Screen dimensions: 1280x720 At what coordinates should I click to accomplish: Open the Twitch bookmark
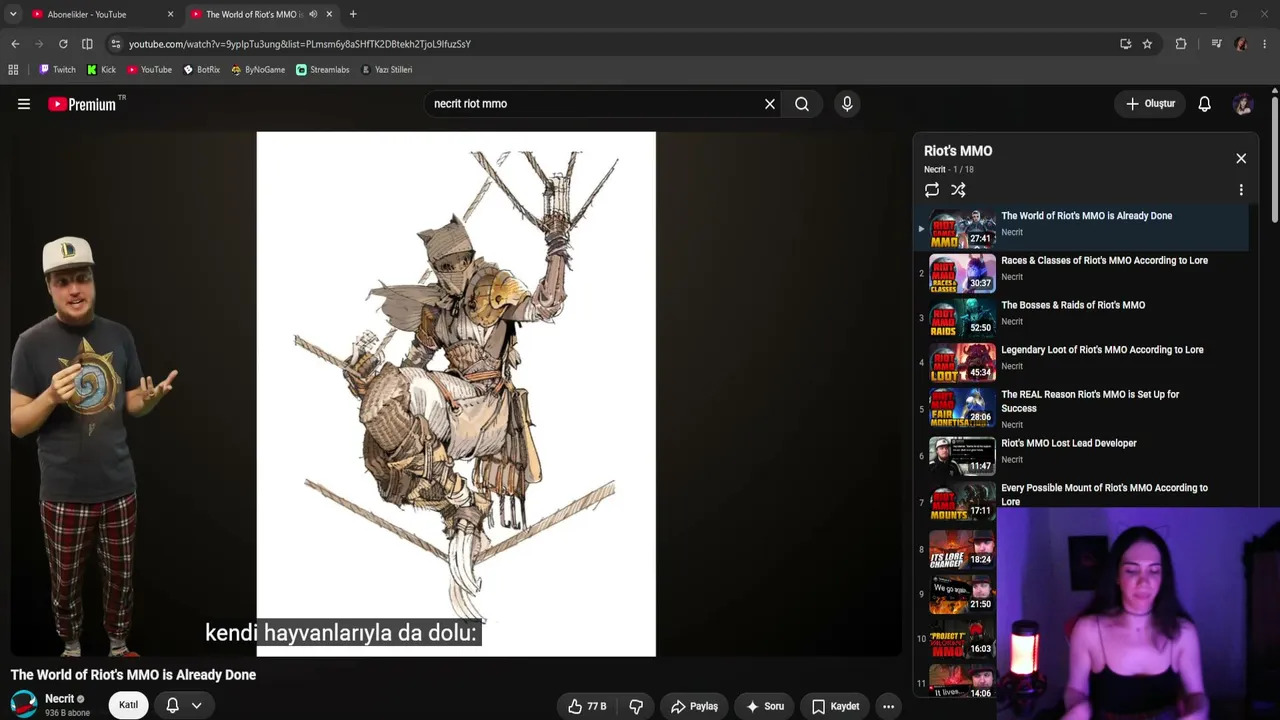click(x=57, y=70)
